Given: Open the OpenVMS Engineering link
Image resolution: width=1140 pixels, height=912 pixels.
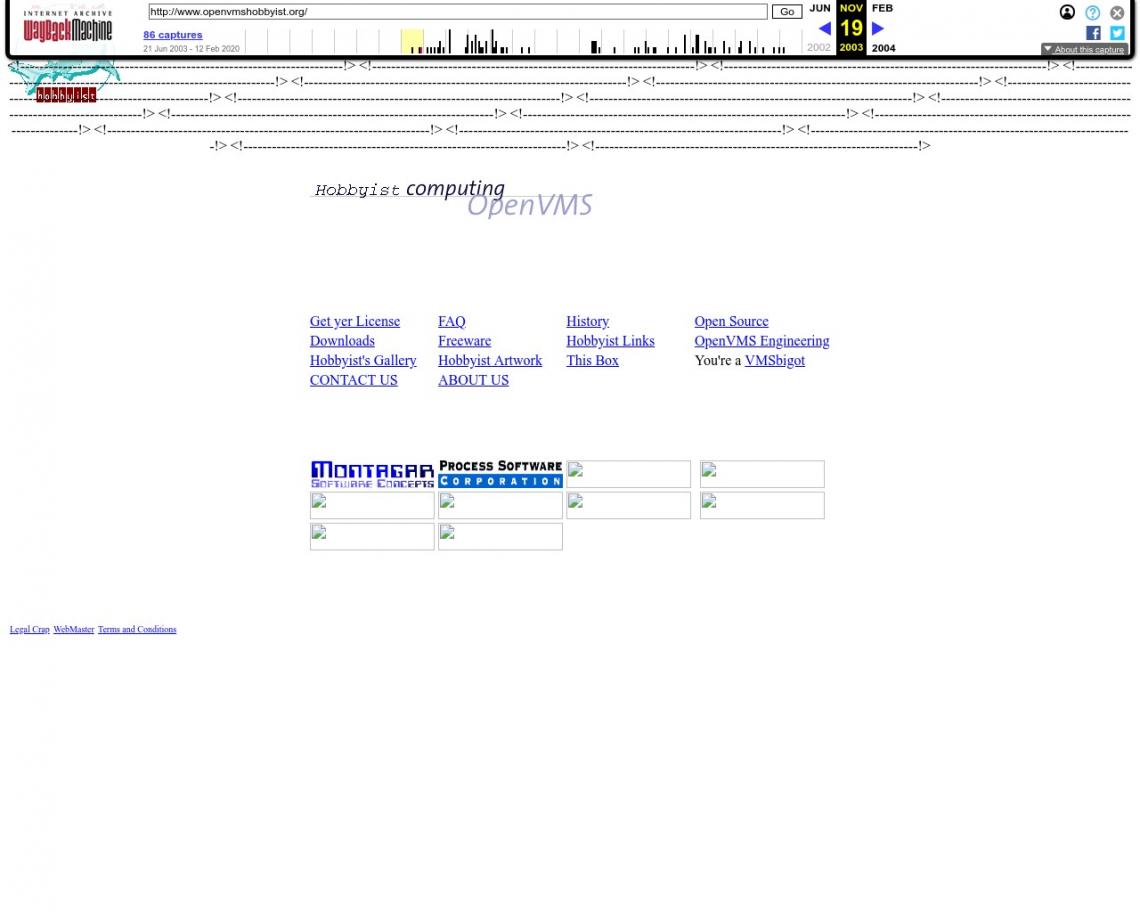Looking at the screenshot, I should [x=761, y=341].
